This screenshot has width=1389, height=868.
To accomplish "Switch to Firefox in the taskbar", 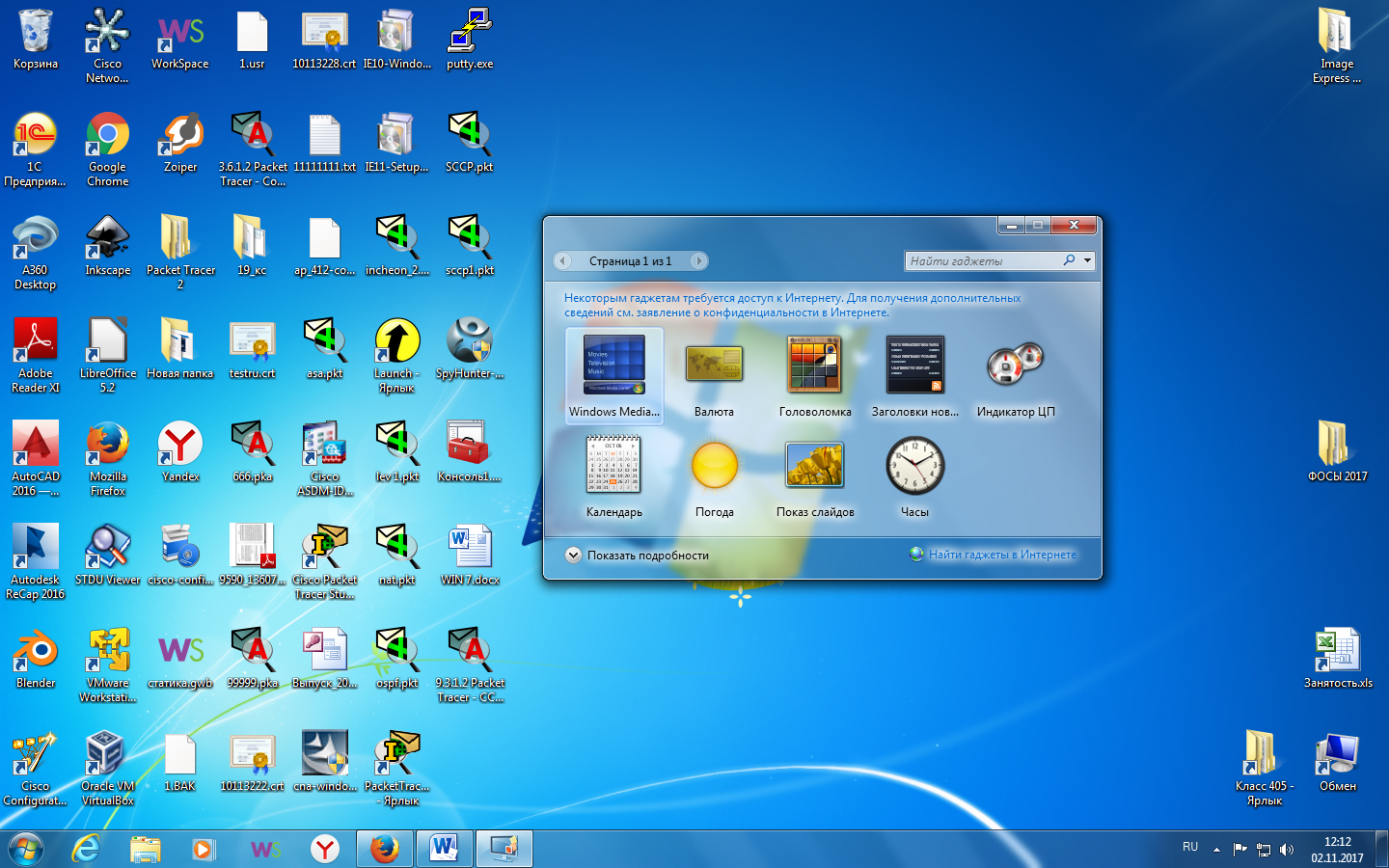I will click(x=385, y=849).
